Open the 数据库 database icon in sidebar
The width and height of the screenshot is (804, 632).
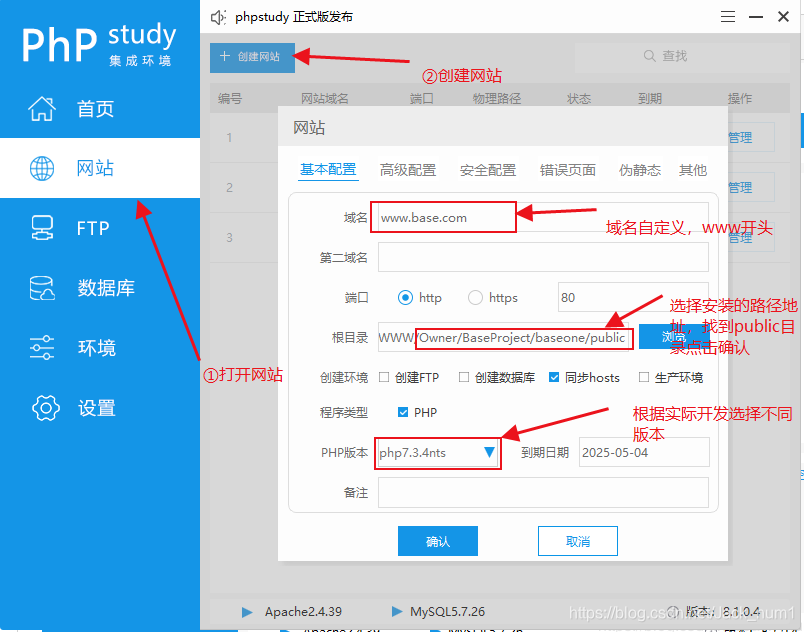pyautogui.click(x=42, y=288)
